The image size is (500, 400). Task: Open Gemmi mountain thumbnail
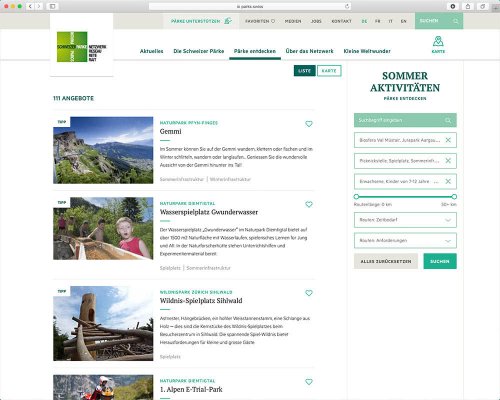click(103, 150)
